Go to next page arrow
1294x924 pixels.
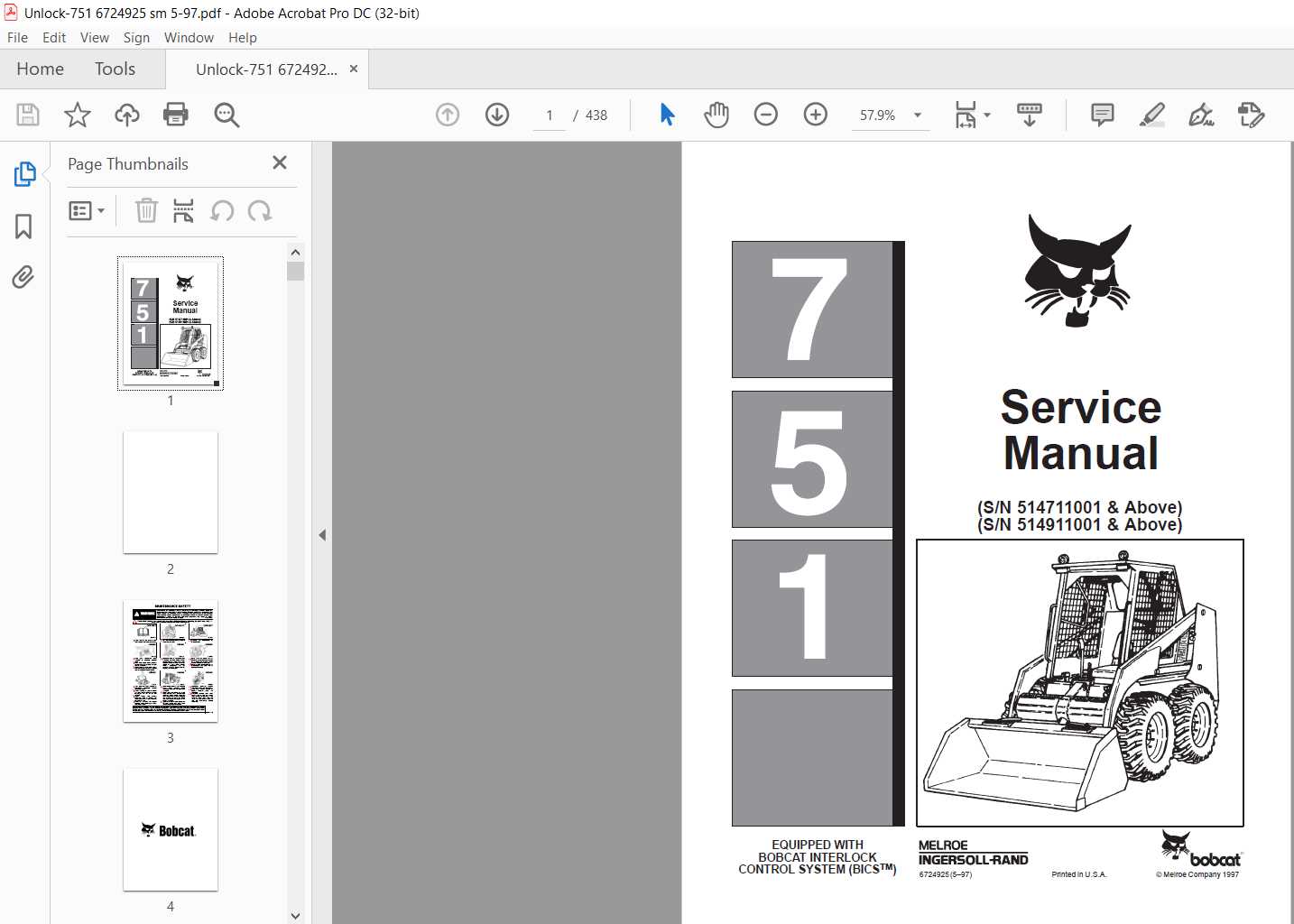[497, 115]
